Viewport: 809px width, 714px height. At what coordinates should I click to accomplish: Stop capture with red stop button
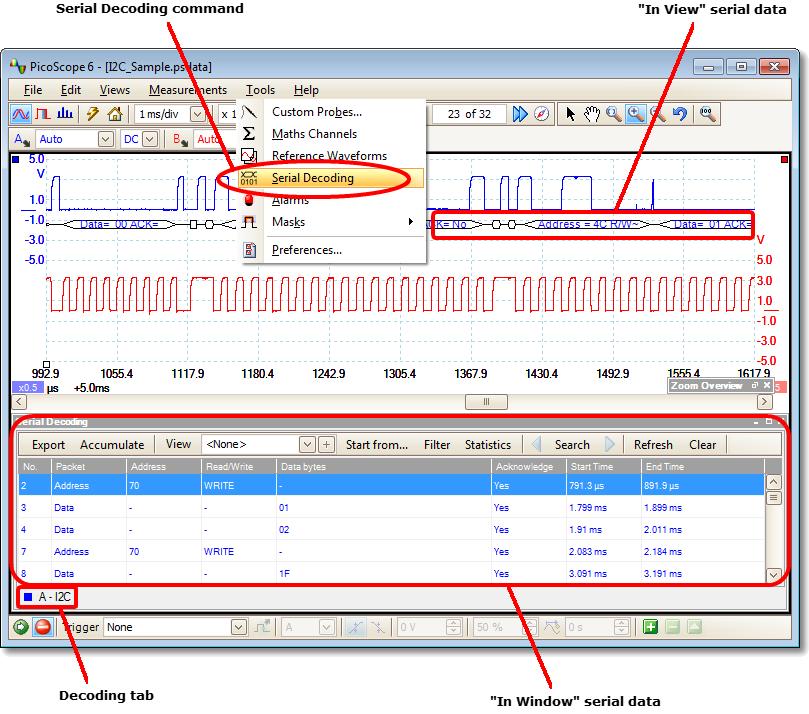coord(43,627)
